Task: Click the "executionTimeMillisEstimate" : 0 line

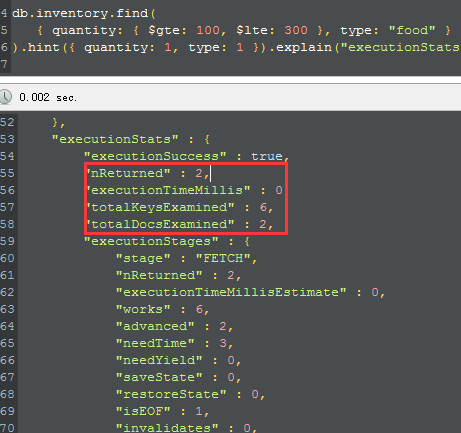Action: tap(251, 292)
